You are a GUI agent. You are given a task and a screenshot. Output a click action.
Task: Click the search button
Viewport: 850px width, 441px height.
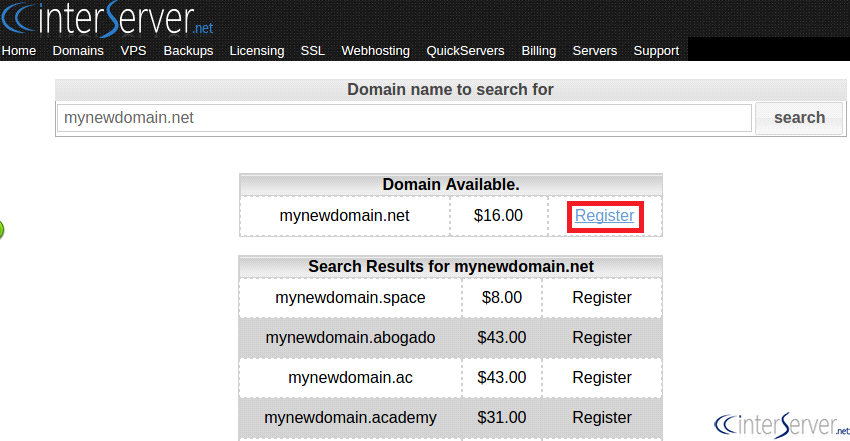pyautogui.click(x=799, y=118)
